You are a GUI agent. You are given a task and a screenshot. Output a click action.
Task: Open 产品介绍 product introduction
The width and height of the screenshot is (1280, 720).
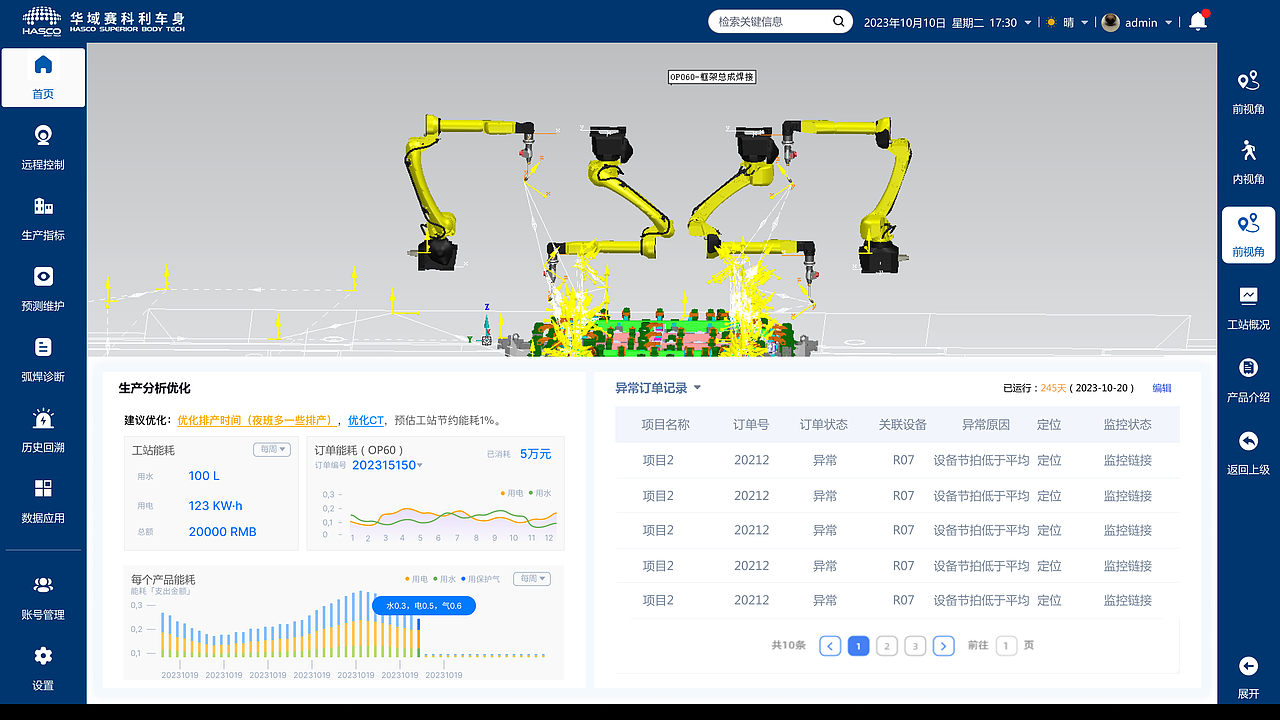click(x=1248, y=381)
